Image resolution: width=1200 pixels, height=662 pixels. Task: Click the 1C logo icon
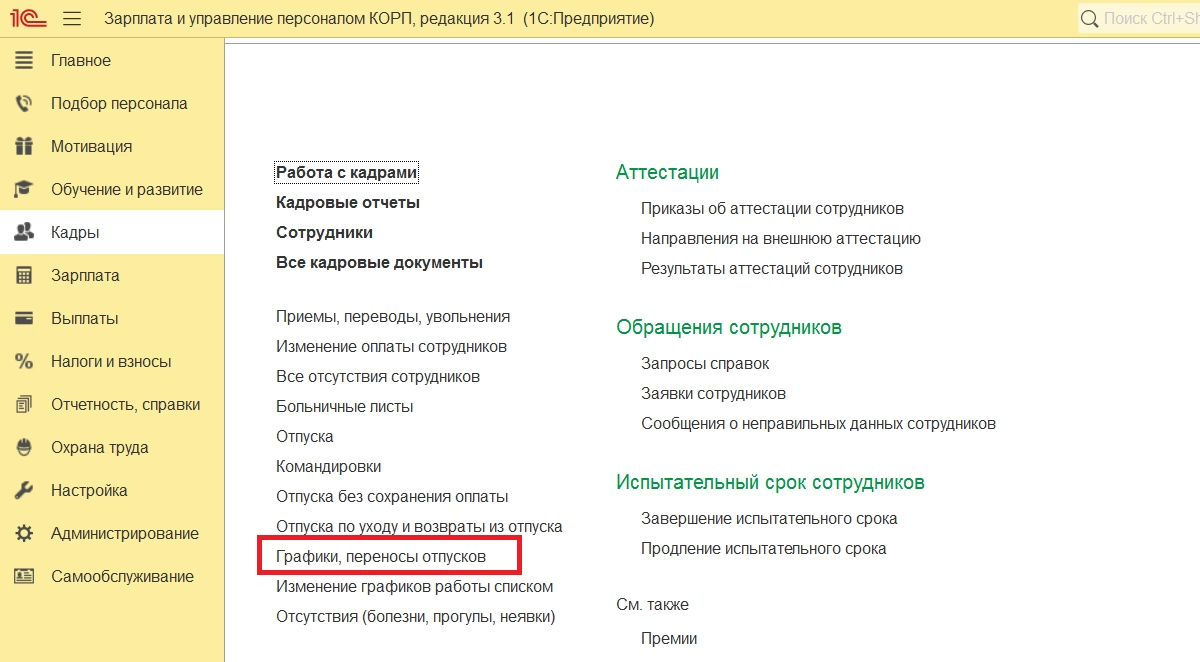(26, 18)
